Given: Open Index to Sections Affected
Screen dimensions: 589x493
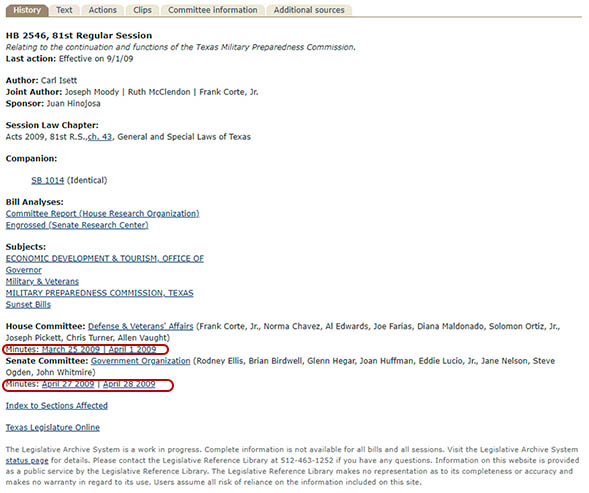Looking at the screenshot, I should pos(57,406).
